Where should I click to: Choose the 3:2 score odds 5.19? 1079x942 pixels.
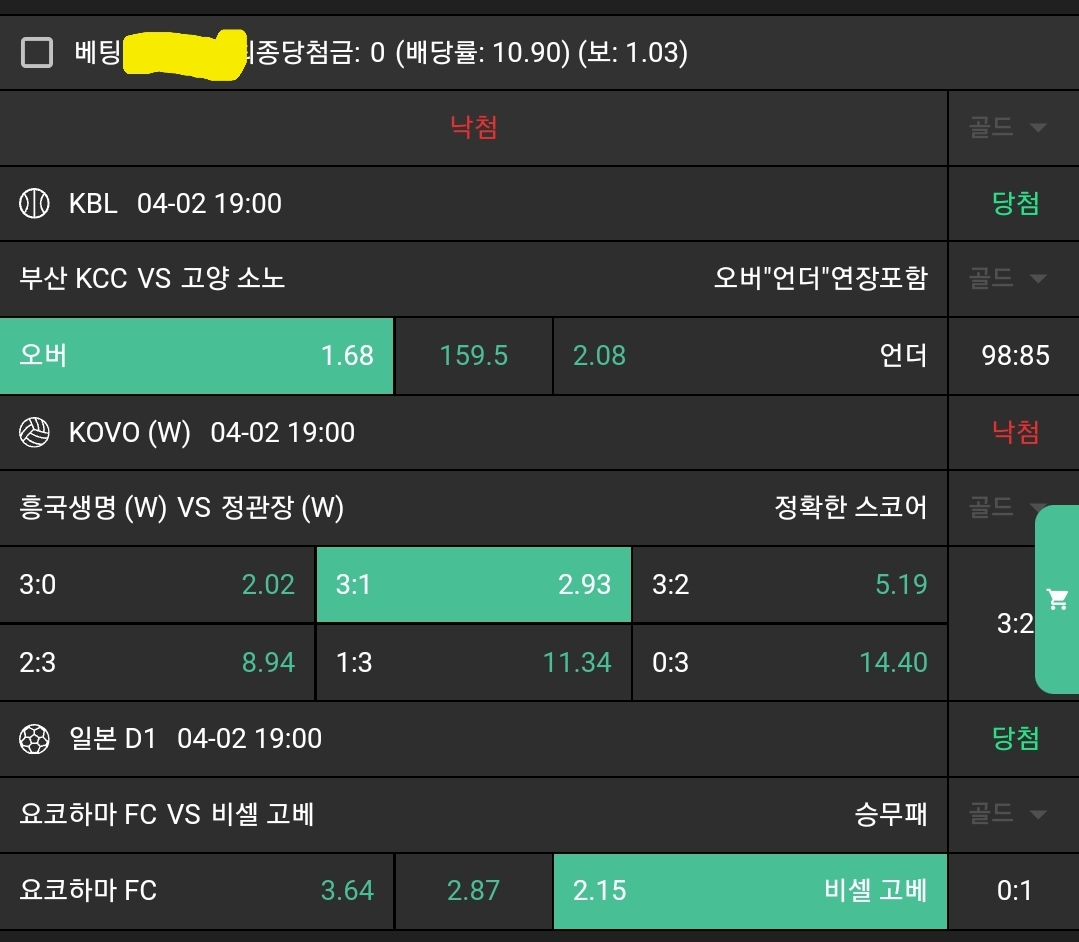point(789,585)
